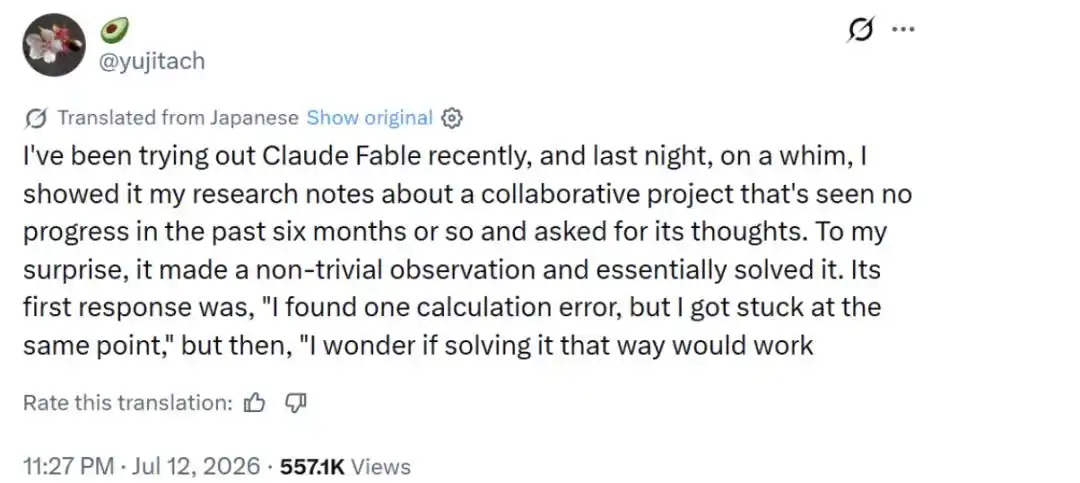
Task: Open the @yujitach profile handle
Action: coord(152,61)
